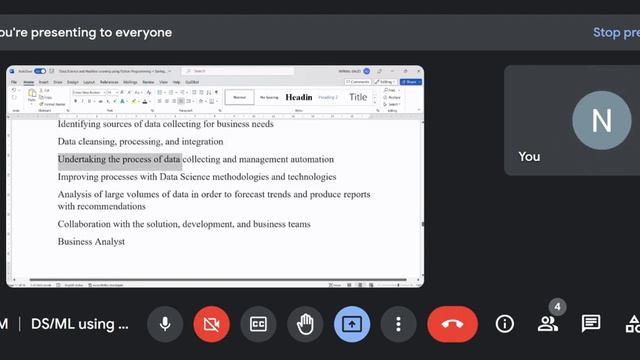Viewport: 640px width, 360px height.
Task: Open the activities icon
Action: (633, 324)
